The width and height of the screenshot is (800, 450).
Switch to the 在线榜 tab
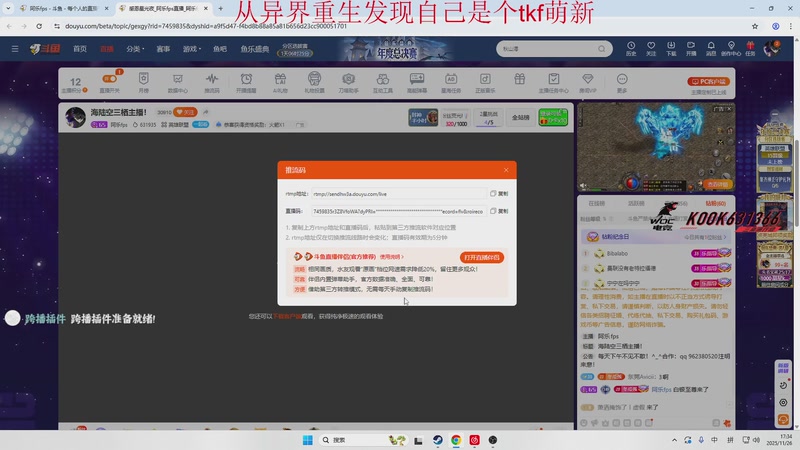(x=596, y=204)
